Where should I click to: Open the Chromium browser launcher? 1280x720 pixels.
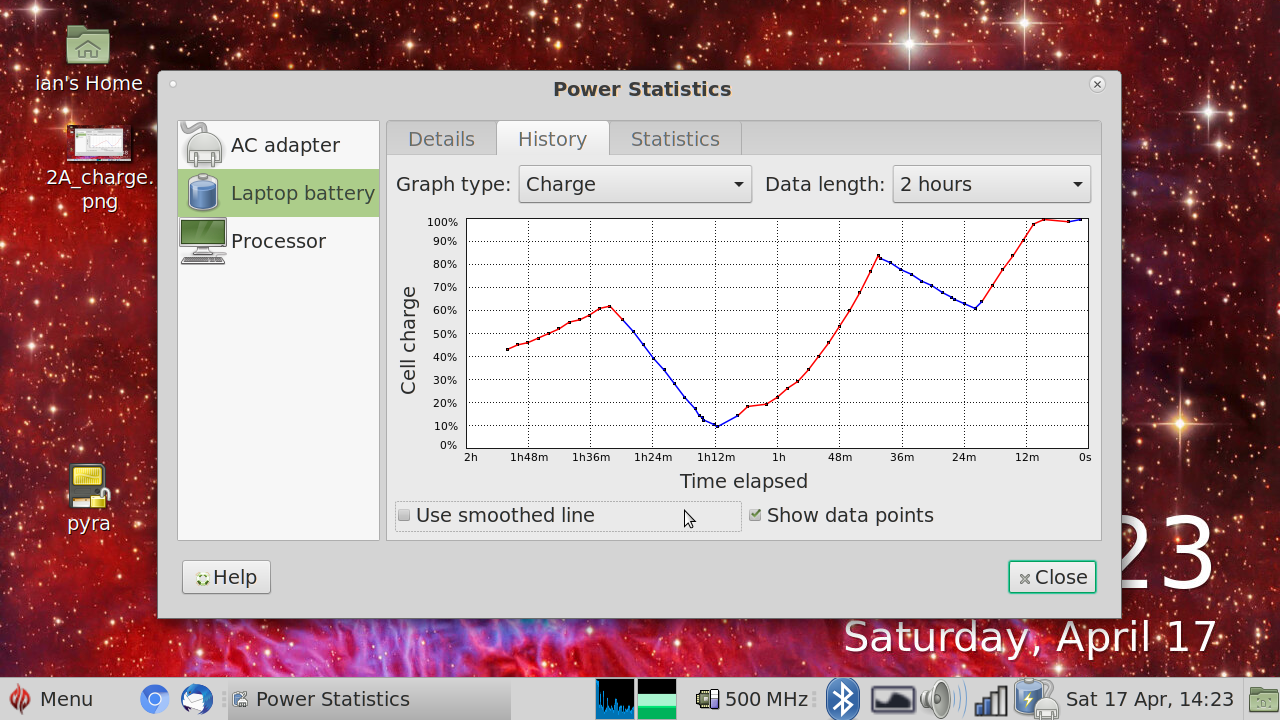(x=154, y=699)
